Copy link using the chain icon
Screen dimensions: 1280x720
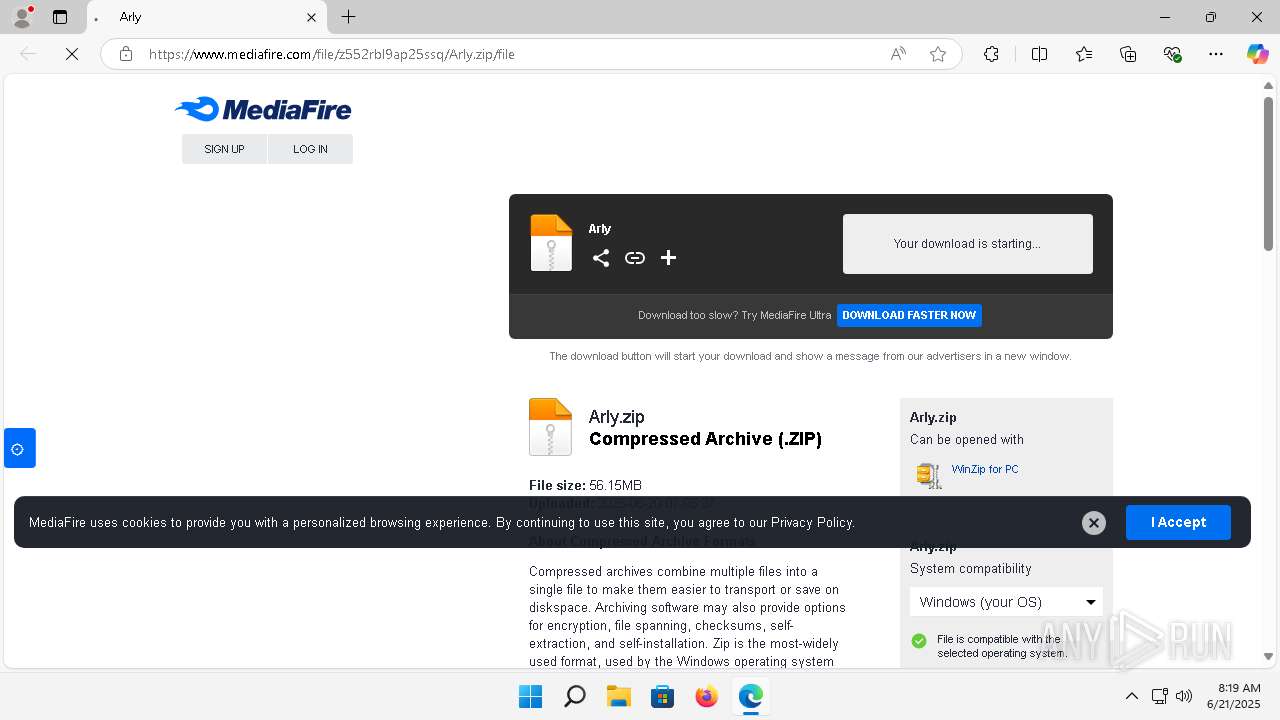coord(635,258)
